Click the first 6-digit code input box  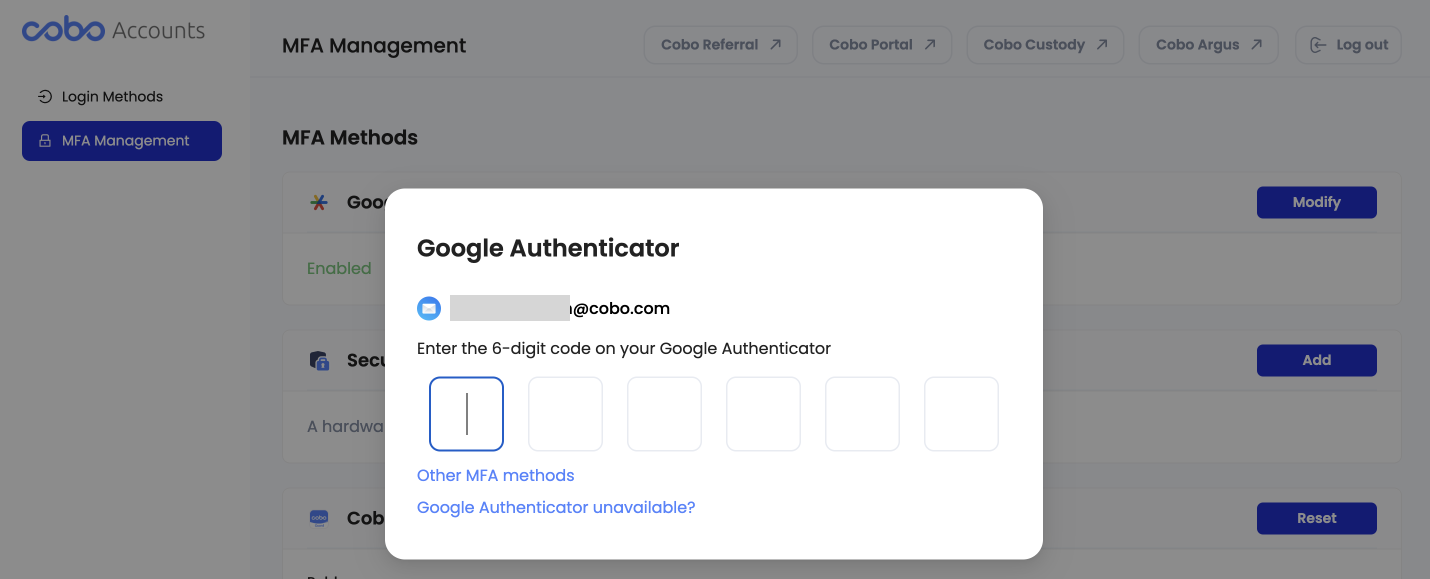pyautogui.click(x=466, y=413)
